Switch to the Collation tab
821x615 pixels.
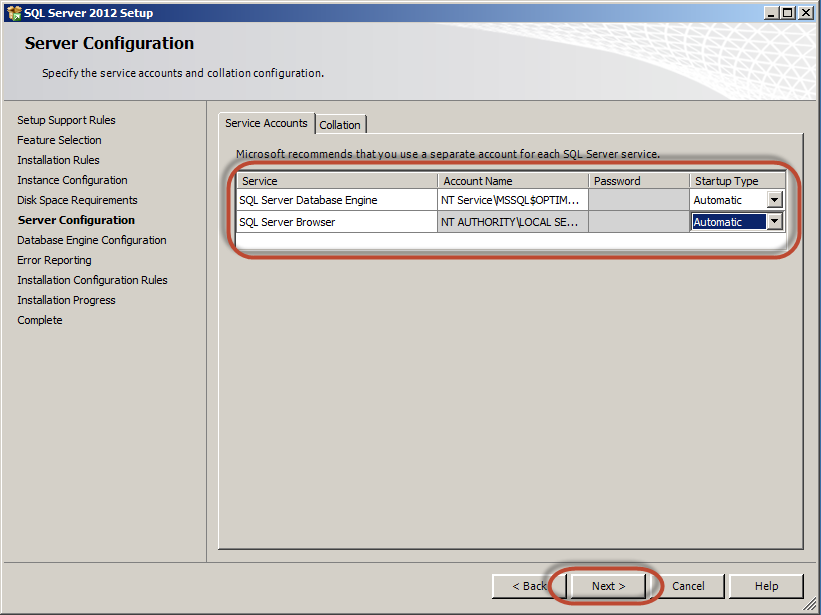pyautogui.click(x=340, y=125)
